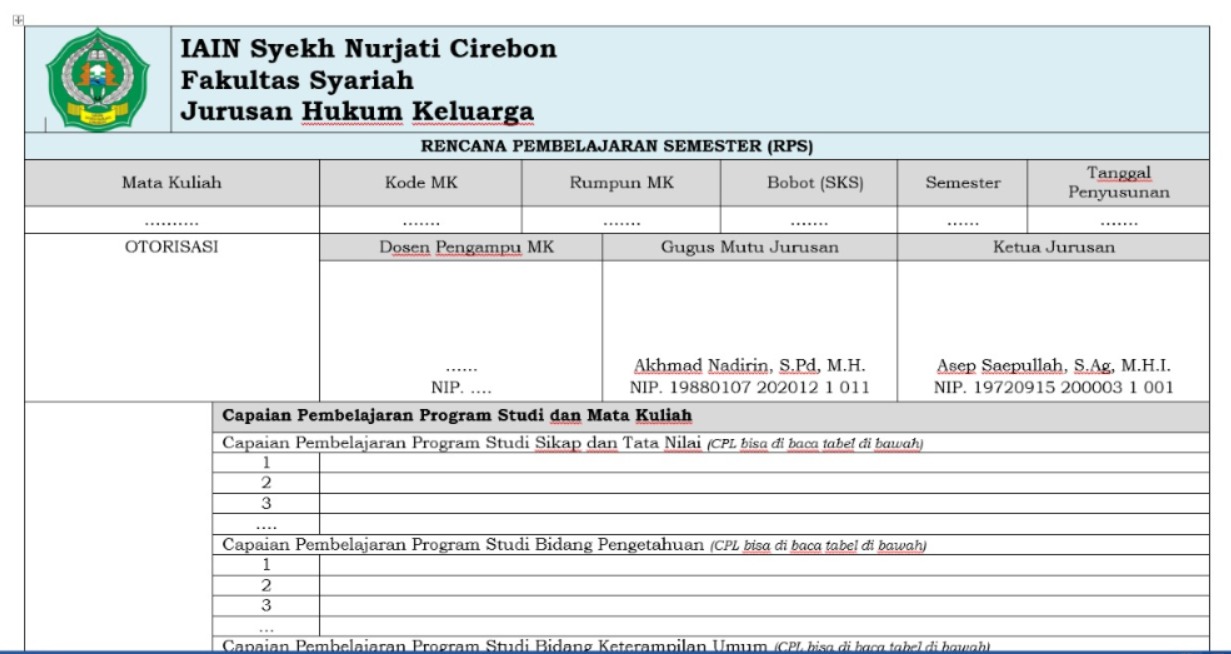Click the name 'Akhmad Nadirin, S.Pd, M.H.'
Viewport: 1231px width, 654px height.
point(749,366)
